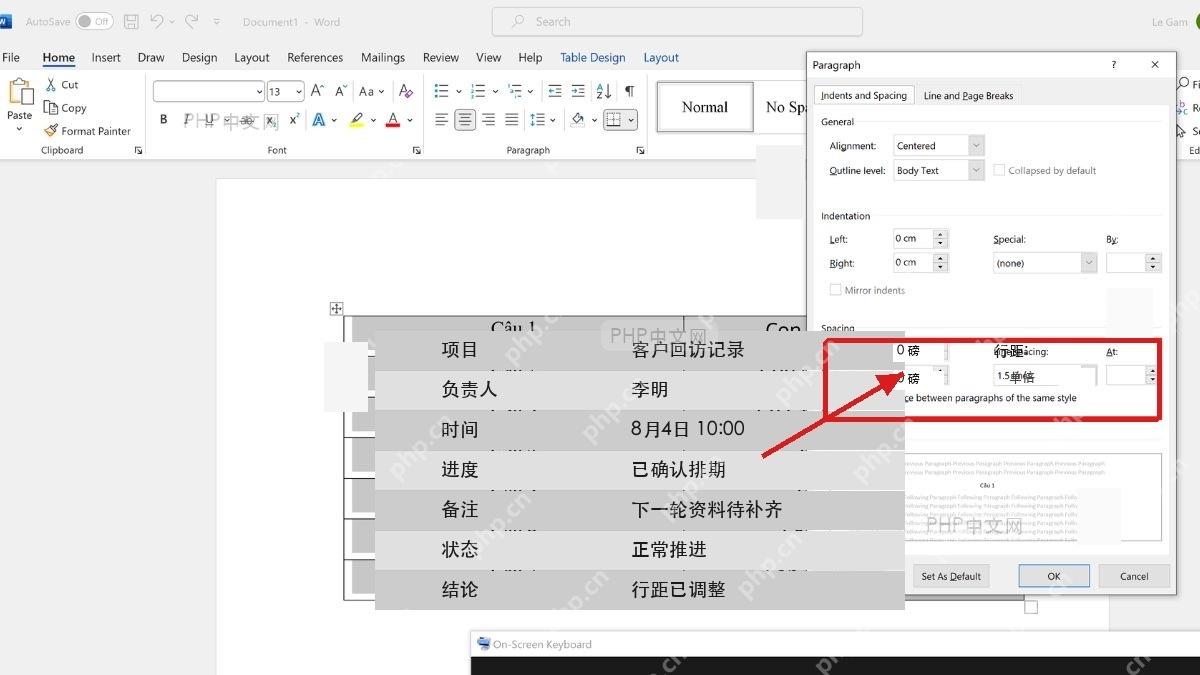Justify paragraph text in ribbon
This screenshot has width=1200, height=675.
[512, 120]
